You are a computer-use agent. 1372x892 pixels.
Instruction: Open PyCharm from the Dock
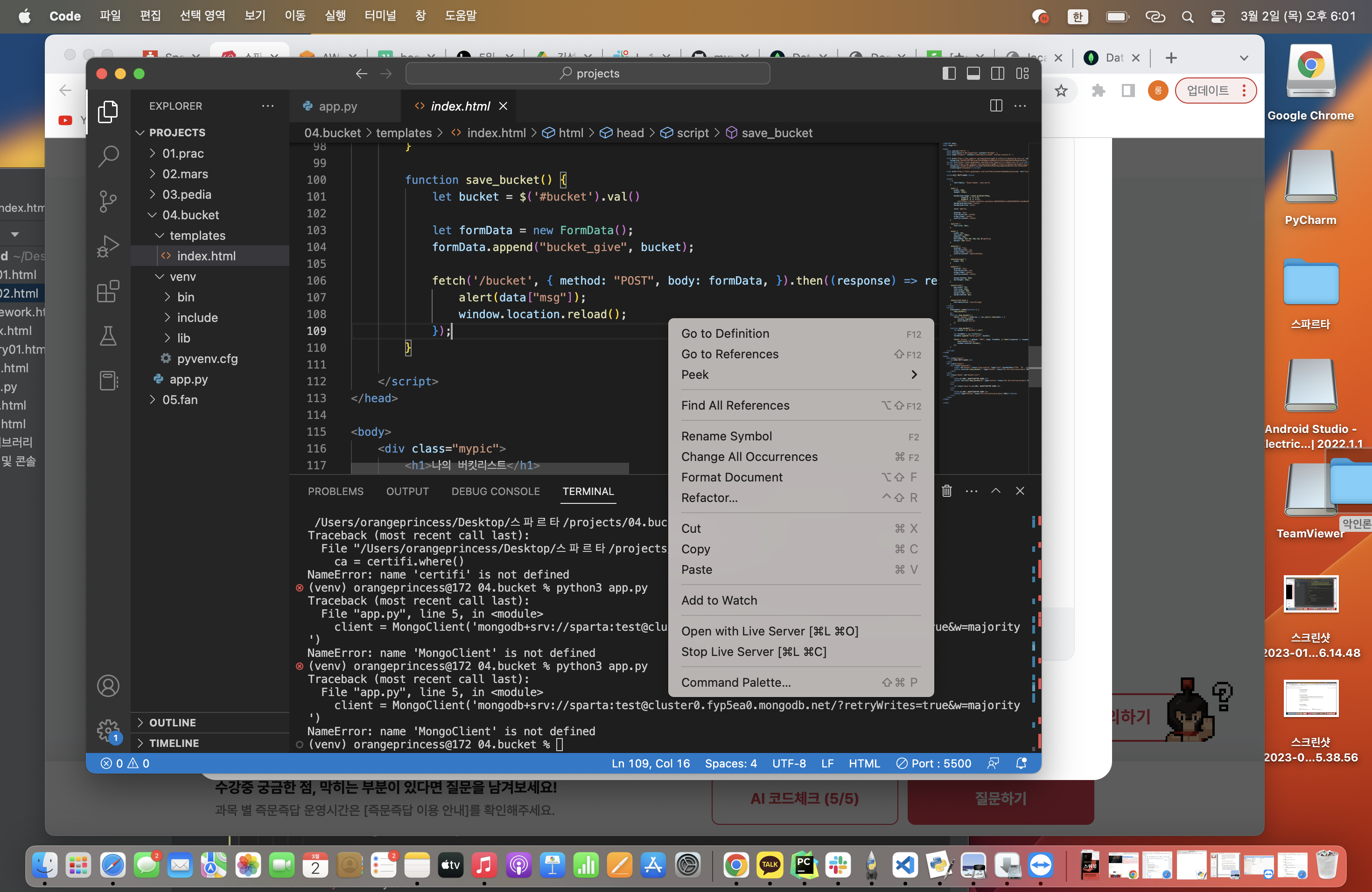(804, 864)
